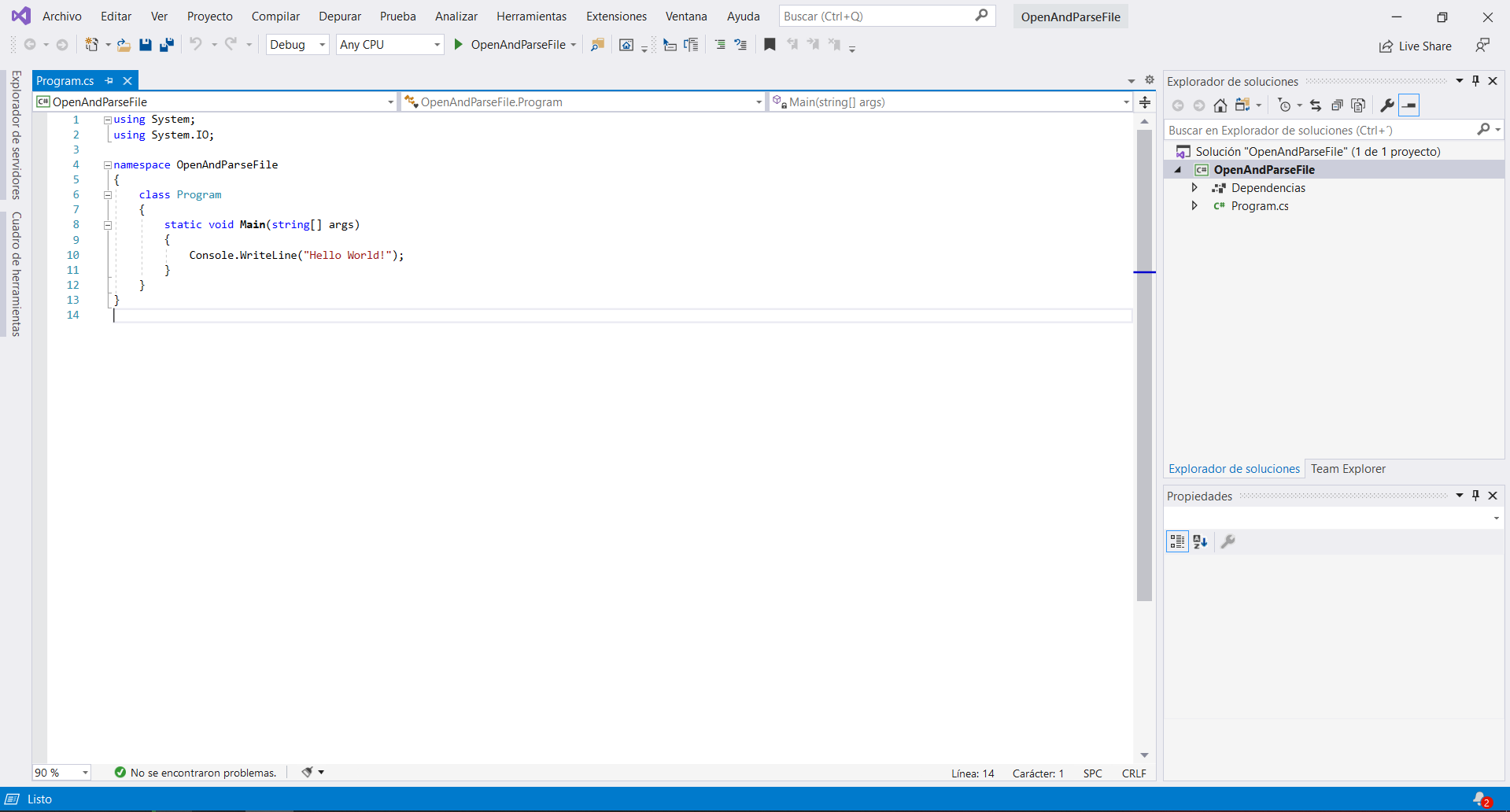Open the Any CPU platform dropdown
Viewport: 1510px width, 812px height.
pos(389,45)
